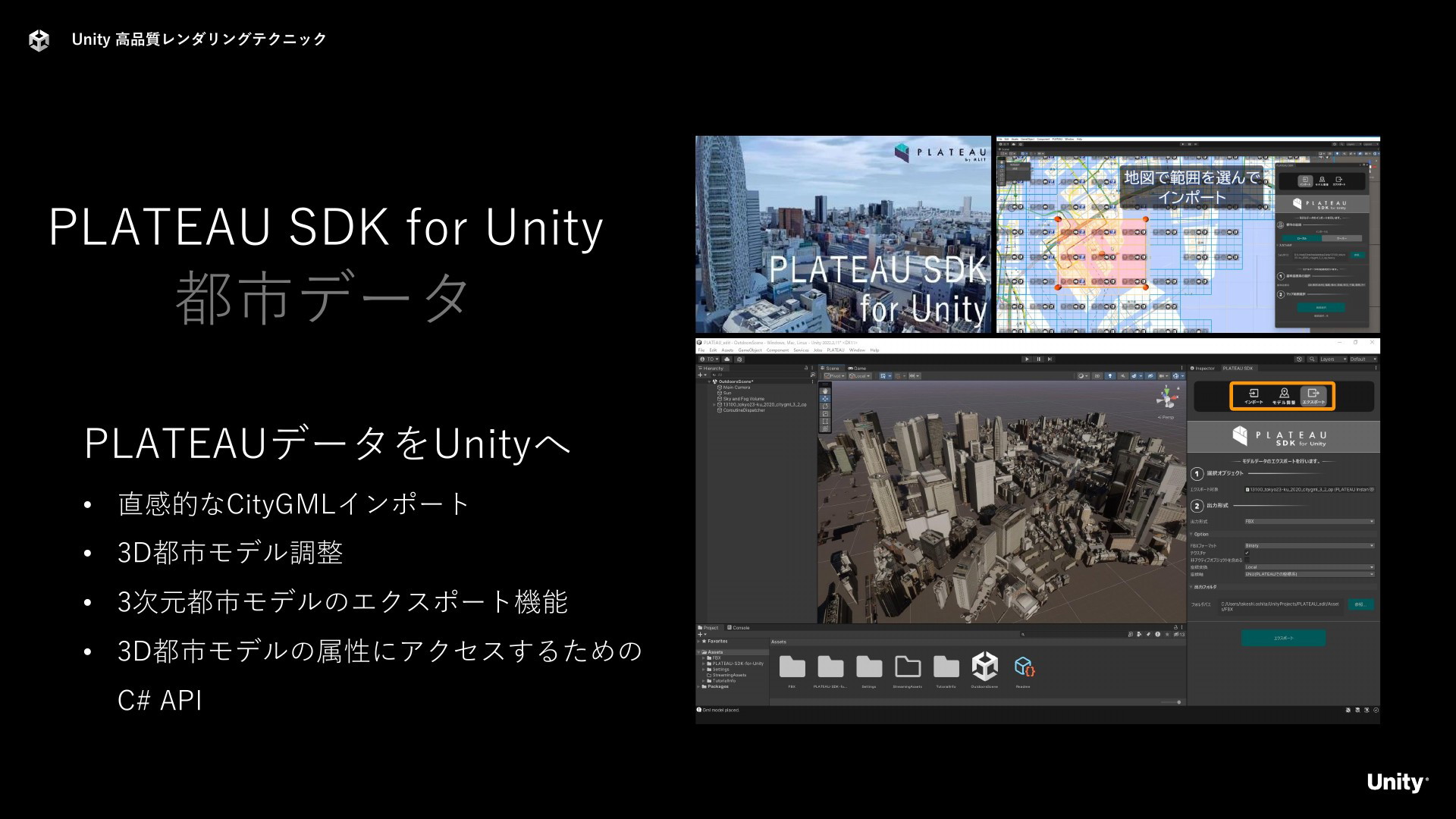
Task: Toggle scene visibility of hidden objects
Action: pos(1150,375)
